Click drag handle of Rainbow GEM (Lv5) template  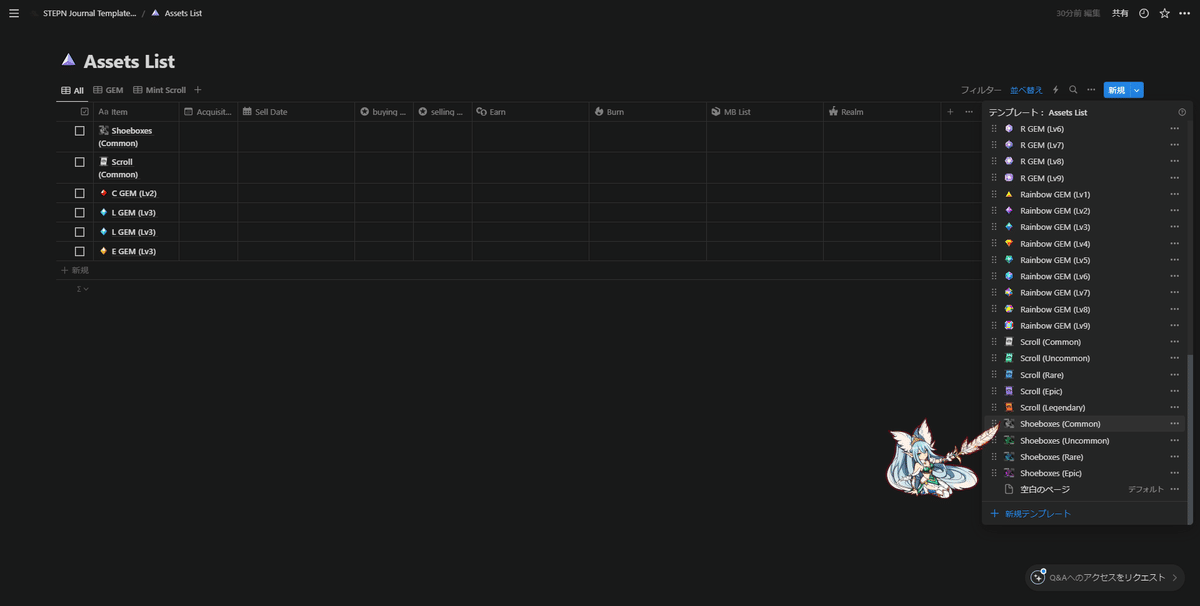994,260
